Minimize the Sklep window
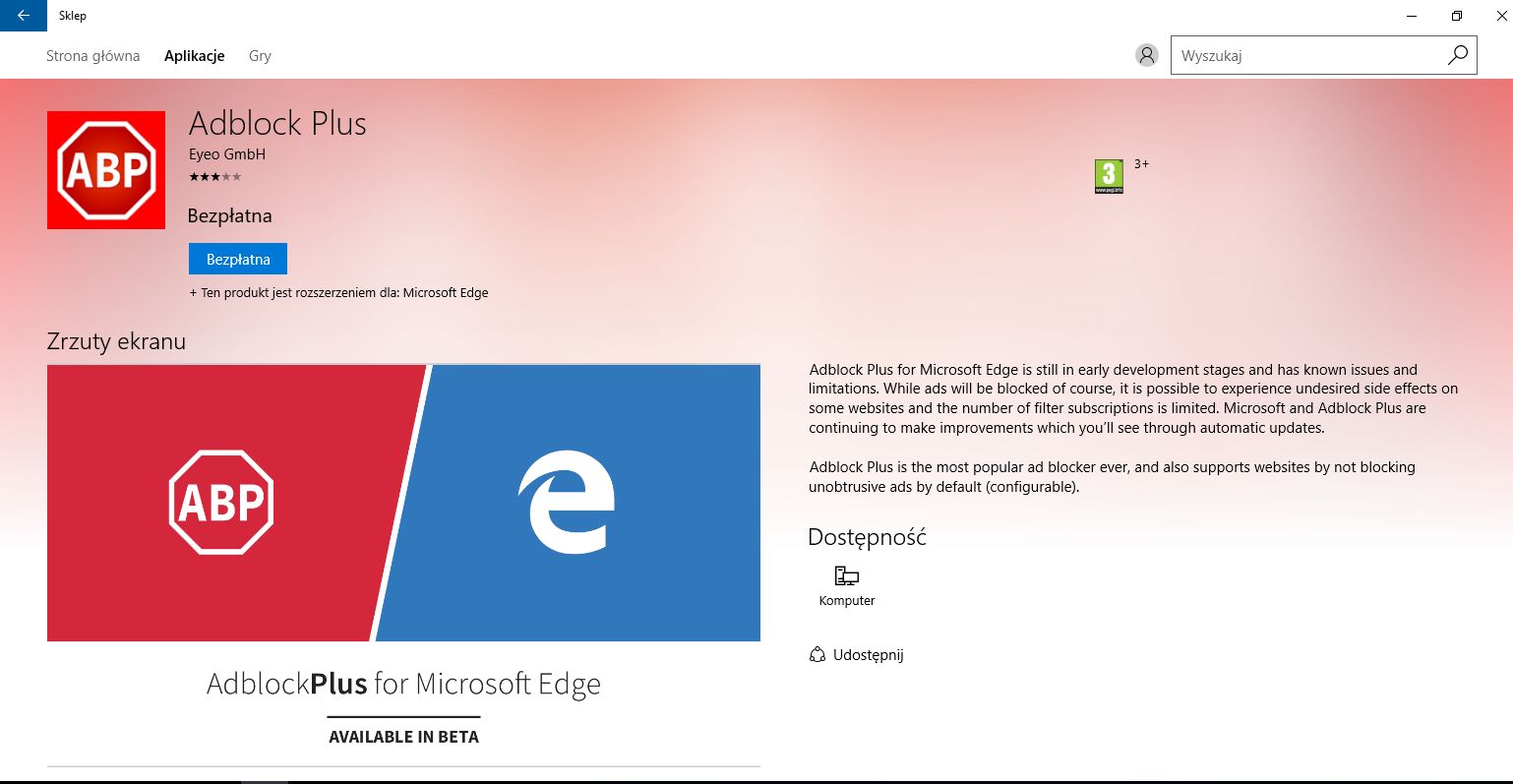Image resolution: width=1513 pixels, height=784 pixels. pyautogui.click(x=1412, y=16)
